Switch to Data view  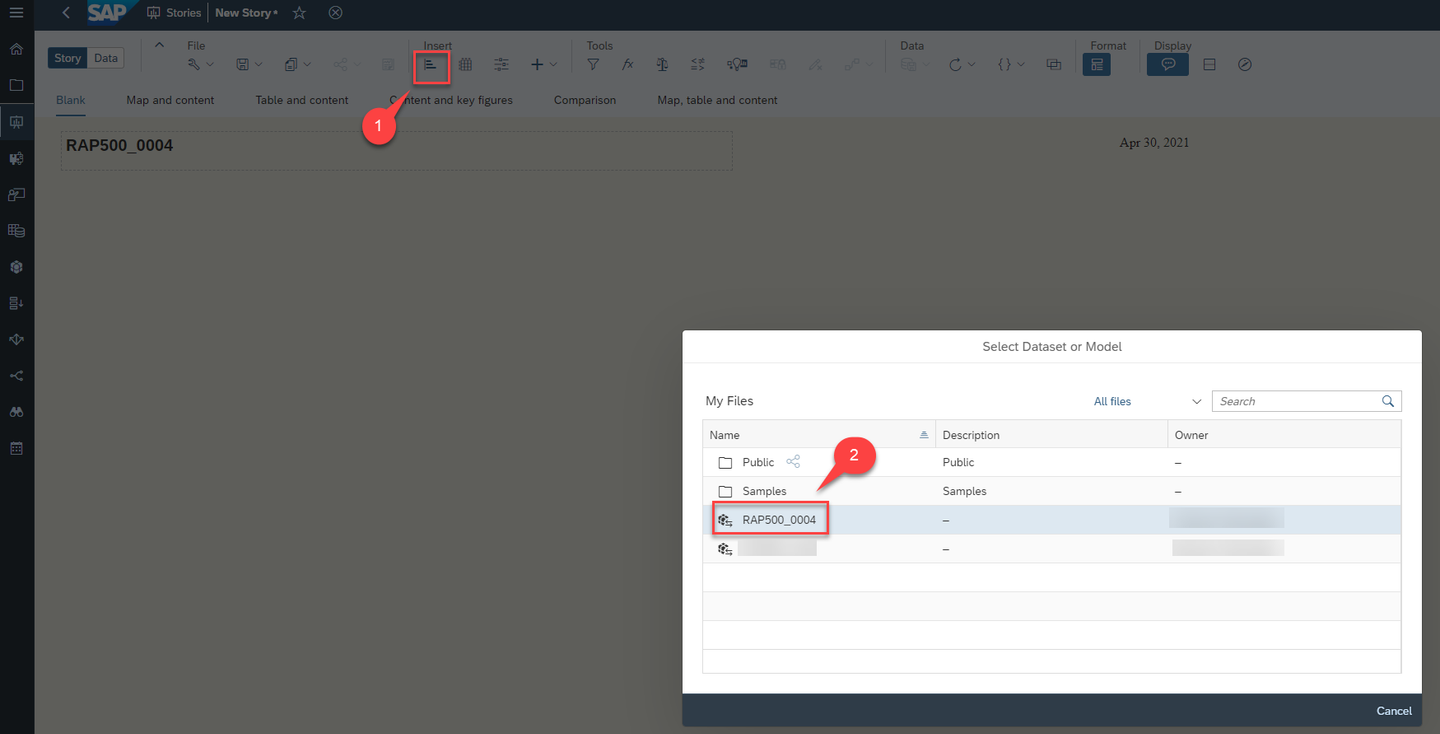tap(106, 58)
